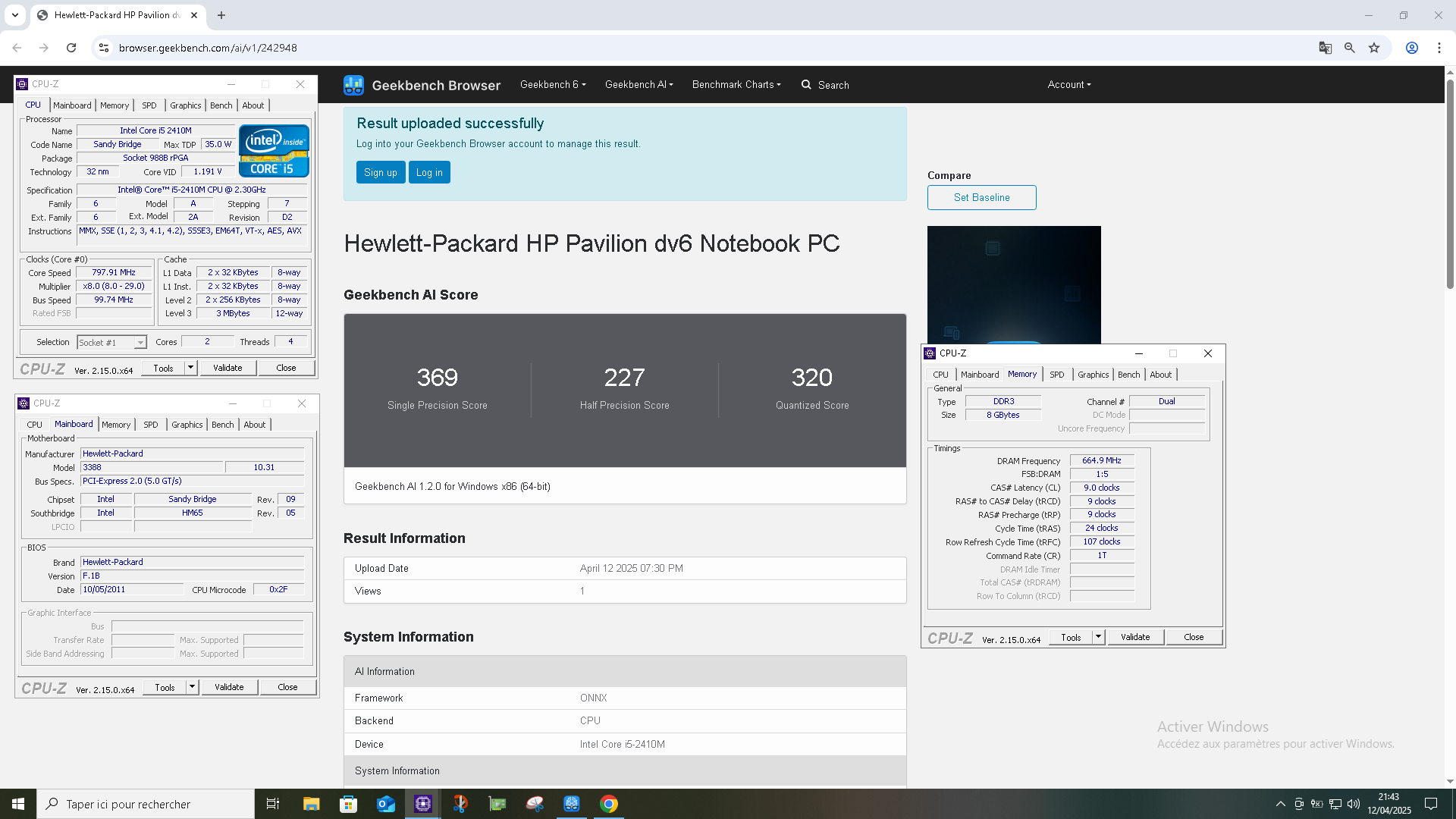Expand the Geekbench AI menu
1456x819 pixels.
tap(639, 85)
